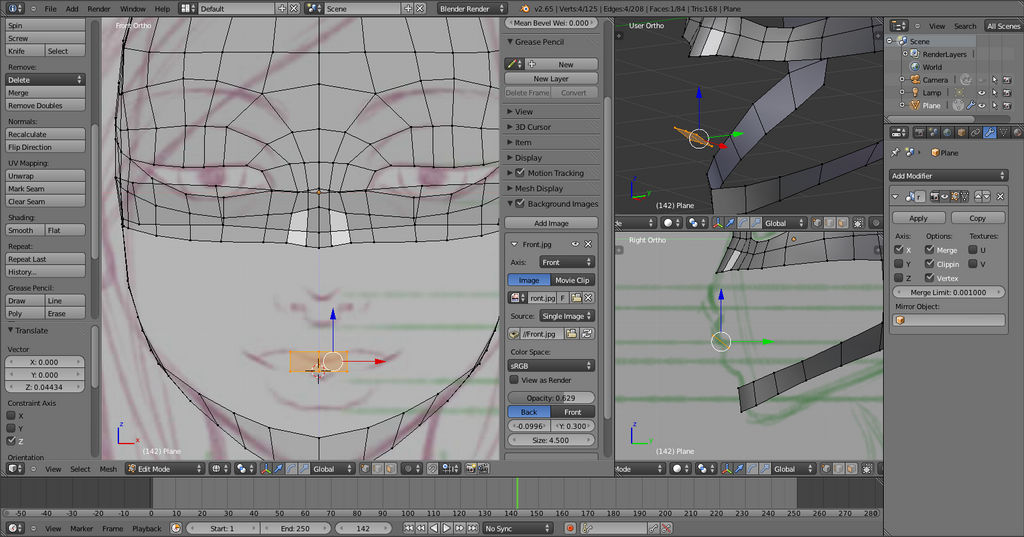Open the Render menu in top bar

pos(99,8)
